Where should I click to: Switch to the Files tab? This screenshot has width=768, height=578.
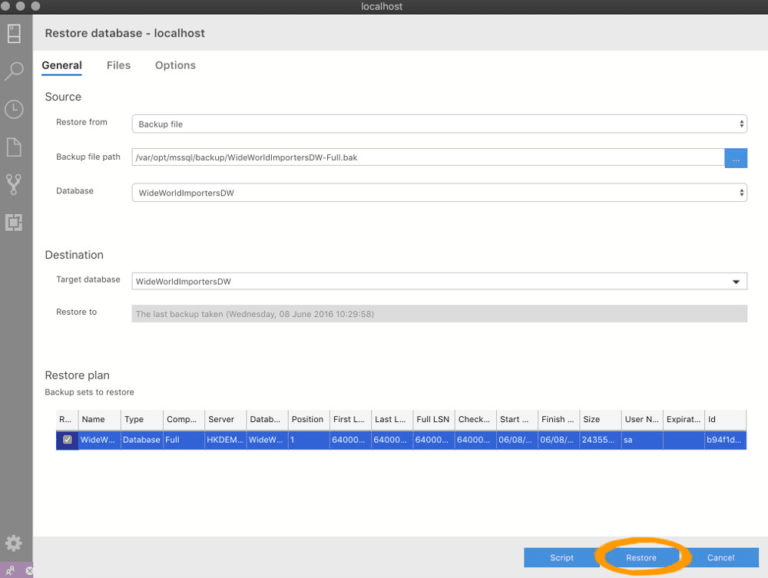[118, 66]
